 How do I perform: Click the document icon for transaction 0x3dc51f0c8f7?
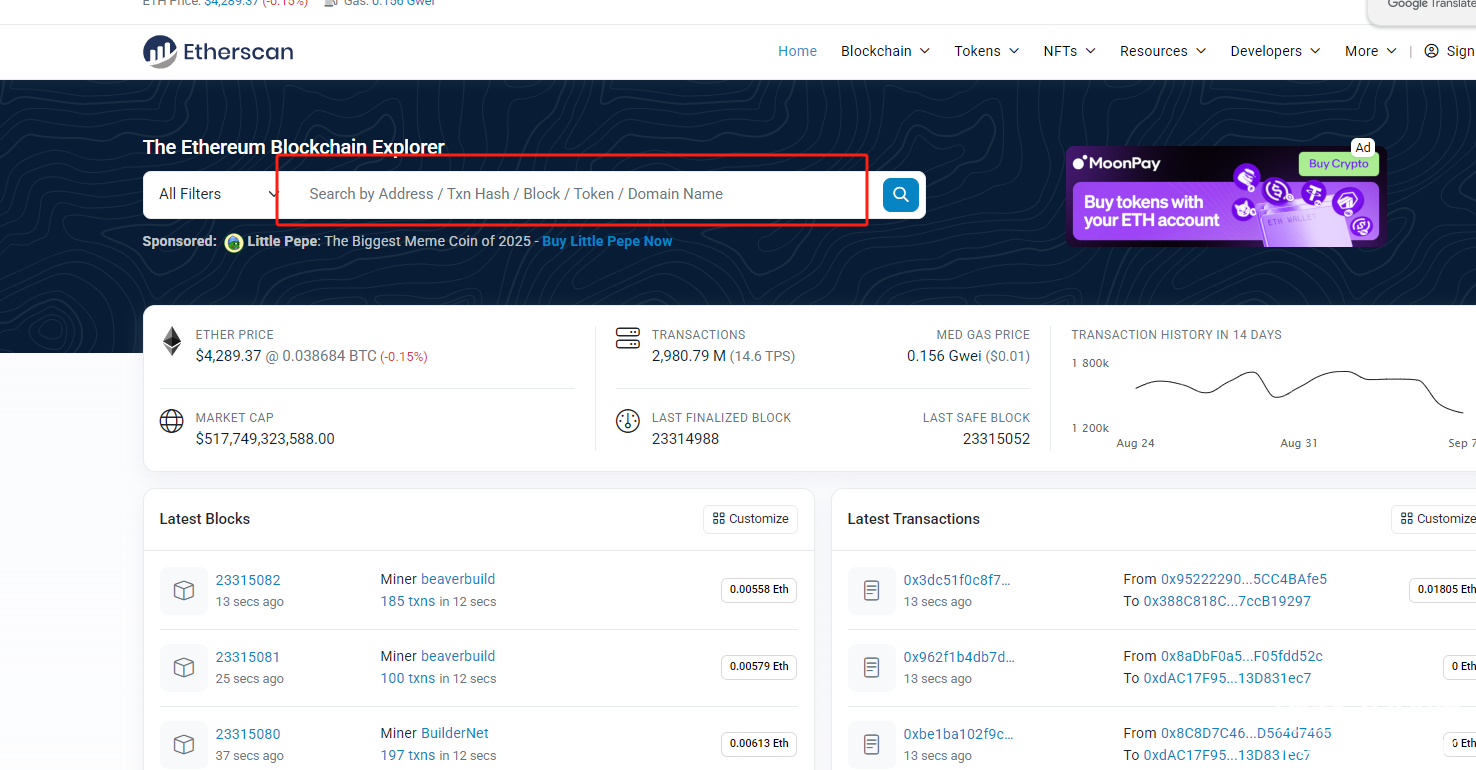point(872,591)
